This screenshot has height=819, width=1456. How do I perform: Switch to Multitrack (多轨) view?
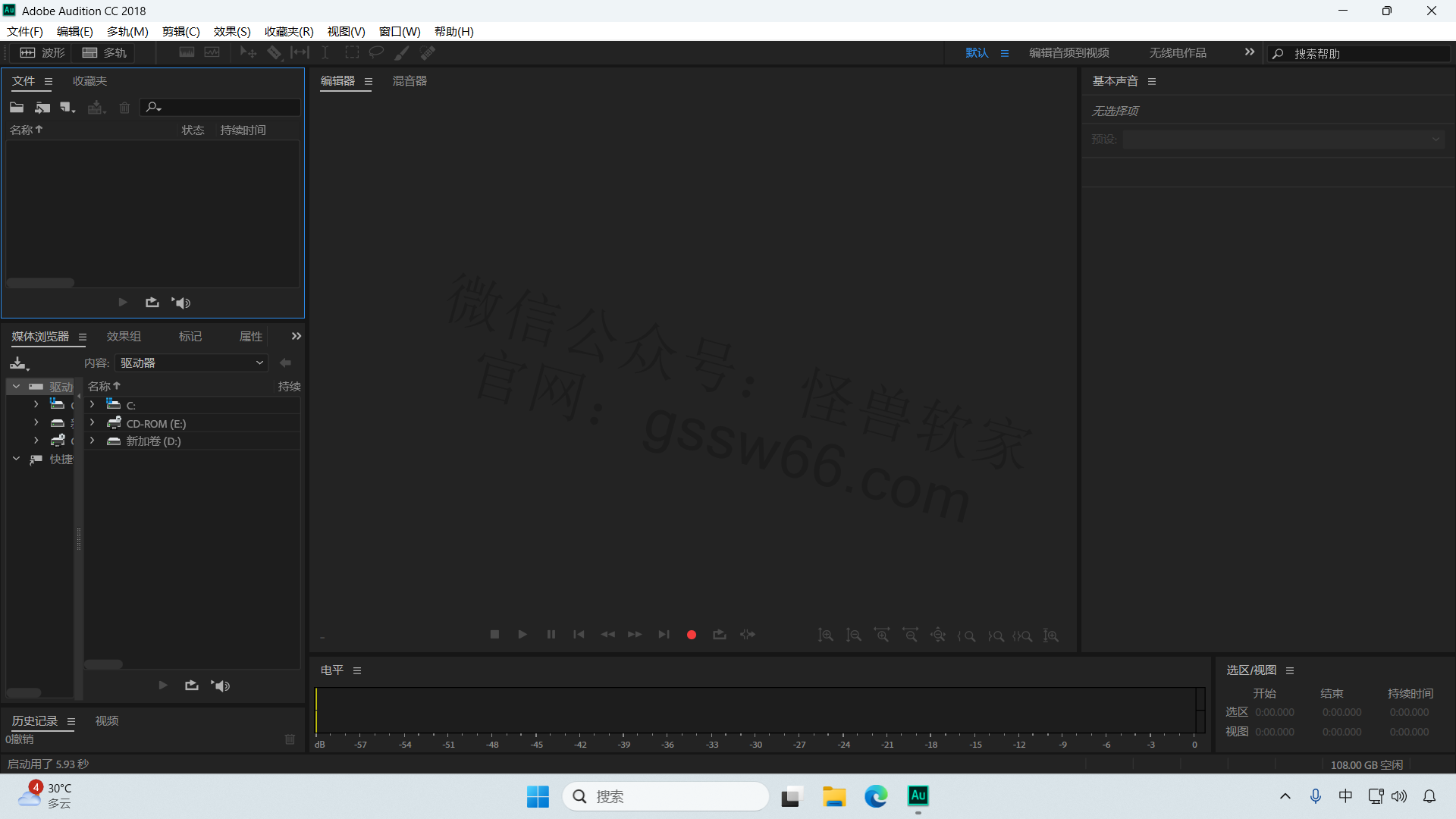tap(105, 52)
